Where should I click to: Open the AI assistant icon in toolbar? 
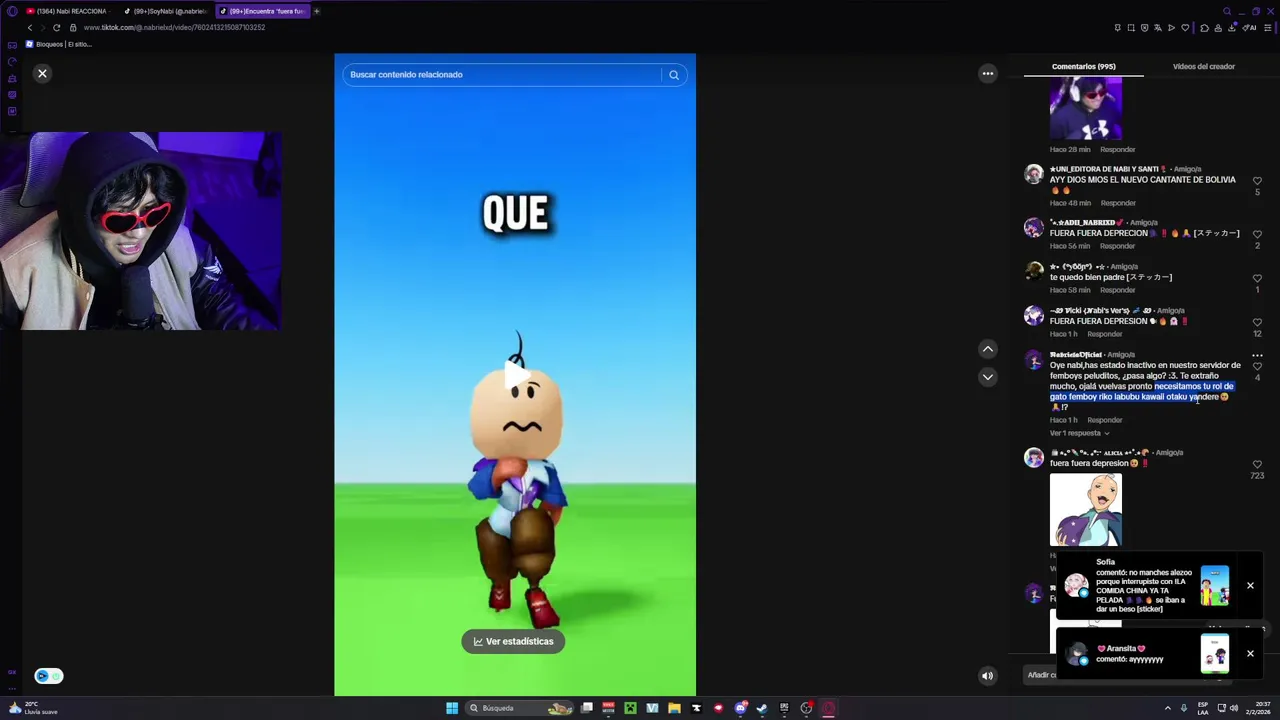1249,28
